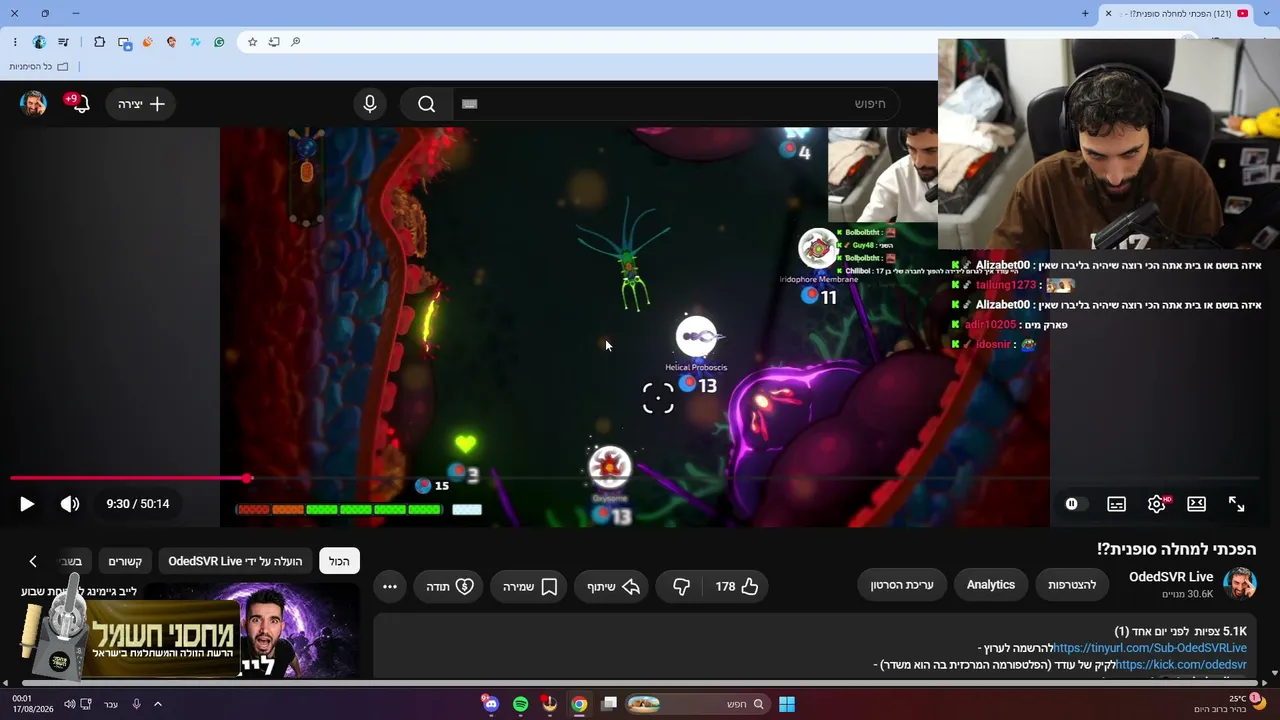
Task: Open Chrome media controls icon
Action: 64,42
